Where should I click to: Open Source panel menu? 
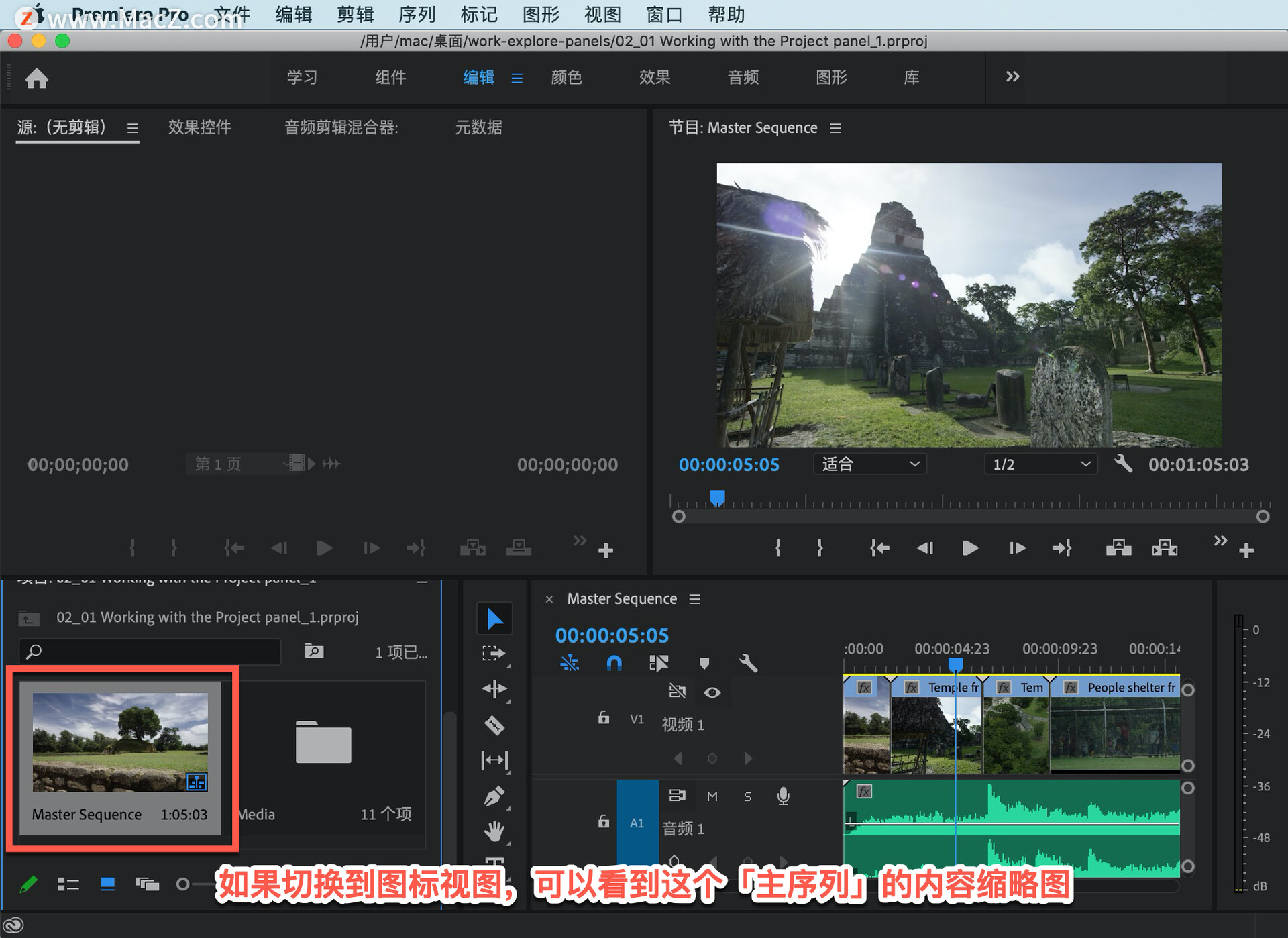tap(133, 128)
